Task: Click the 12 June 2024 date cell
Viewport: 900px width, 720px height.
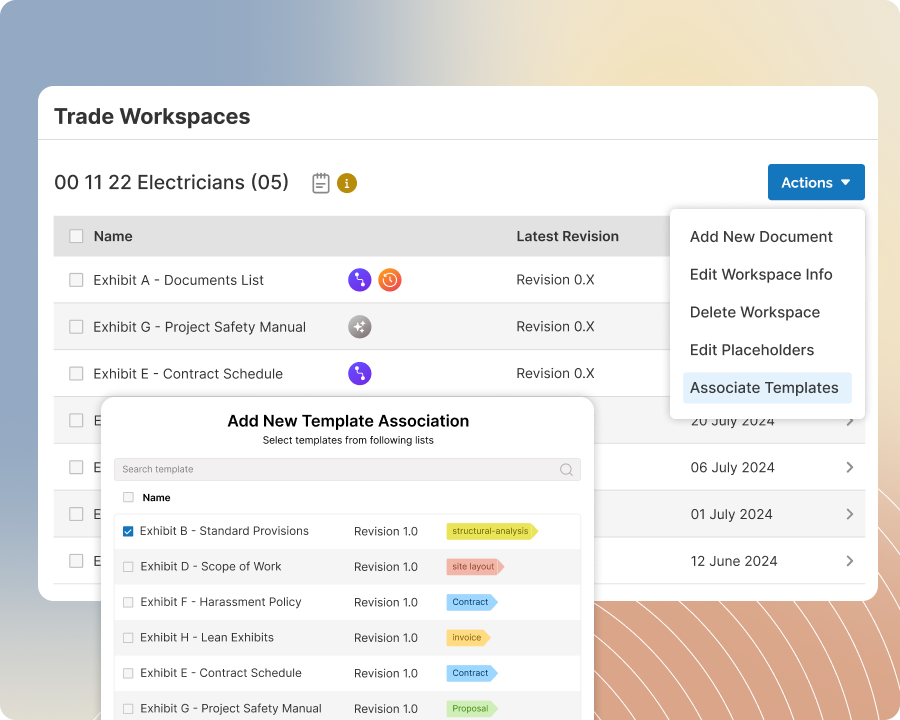Action: click(x=734, y=561)
